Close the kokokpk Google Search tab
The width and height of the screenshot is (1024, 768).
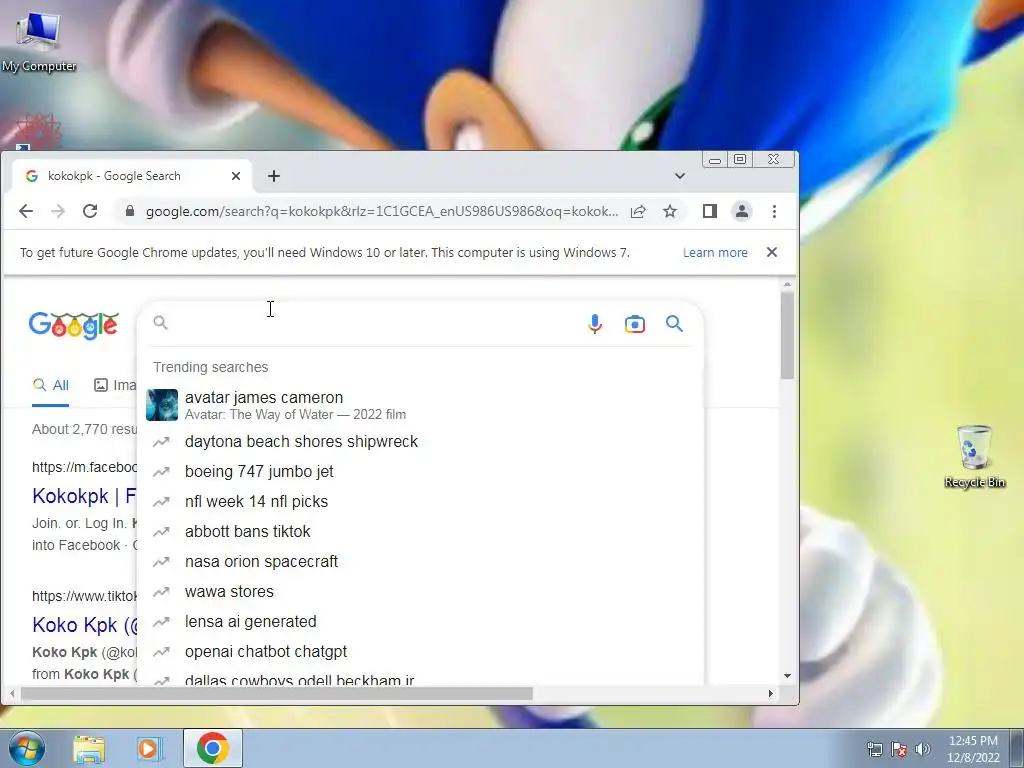tap(236, 176)
